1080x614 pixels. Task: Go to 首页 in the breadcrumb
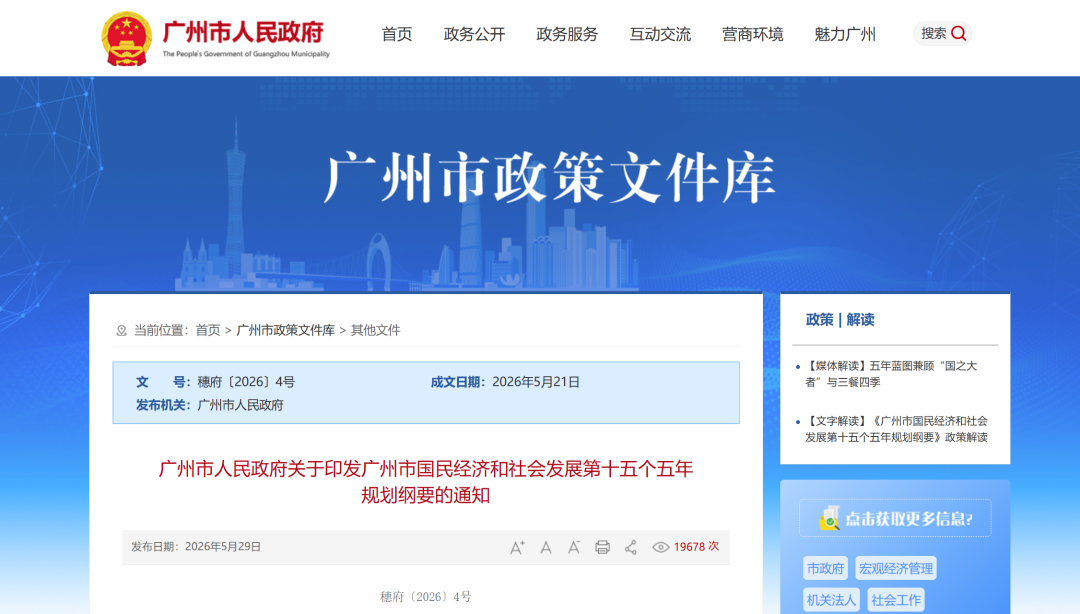[207, 330]
